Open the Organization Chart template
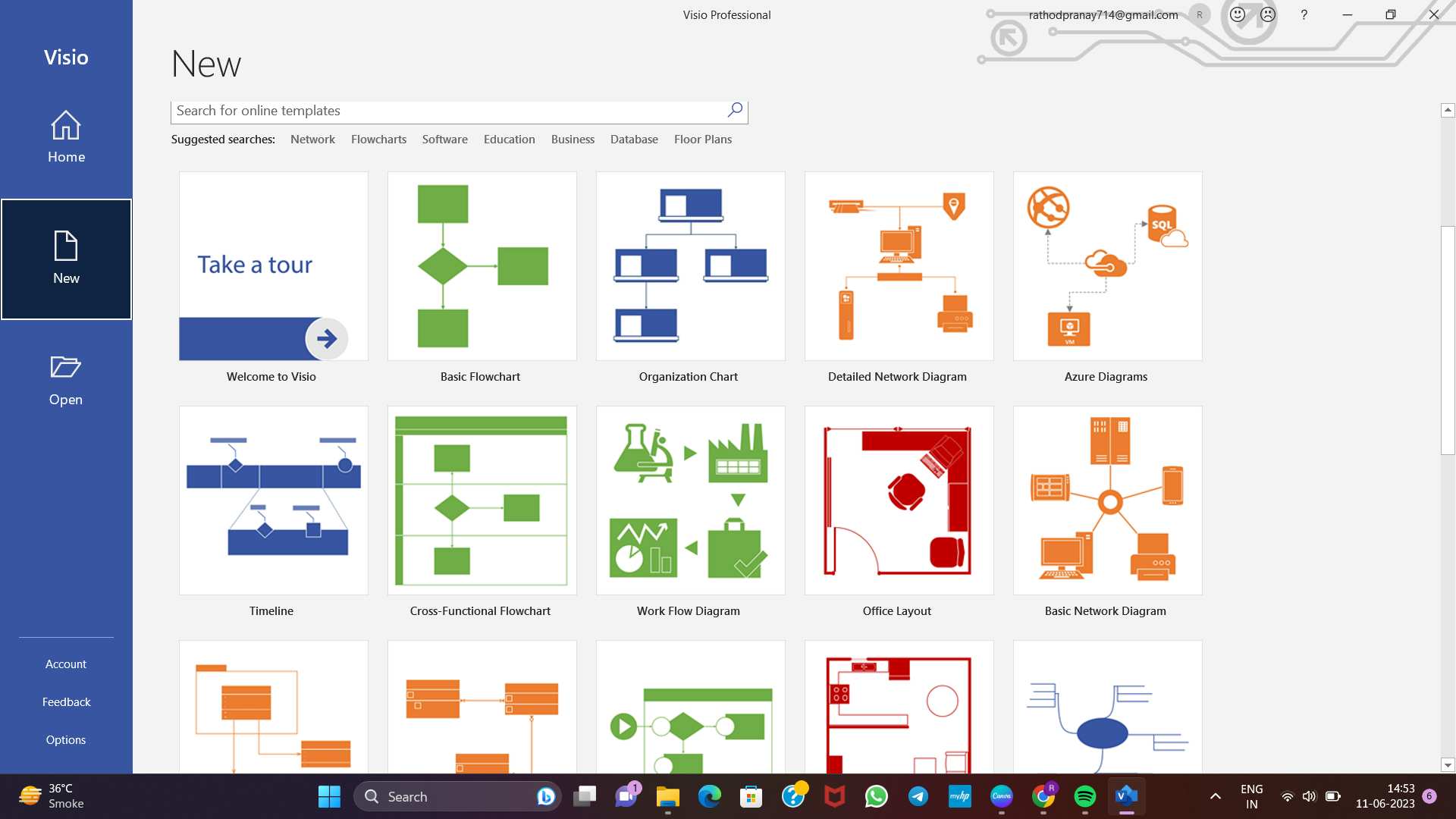Image resolution: width=1456 pixels, height=819 pixels. [x=689, y=266]
